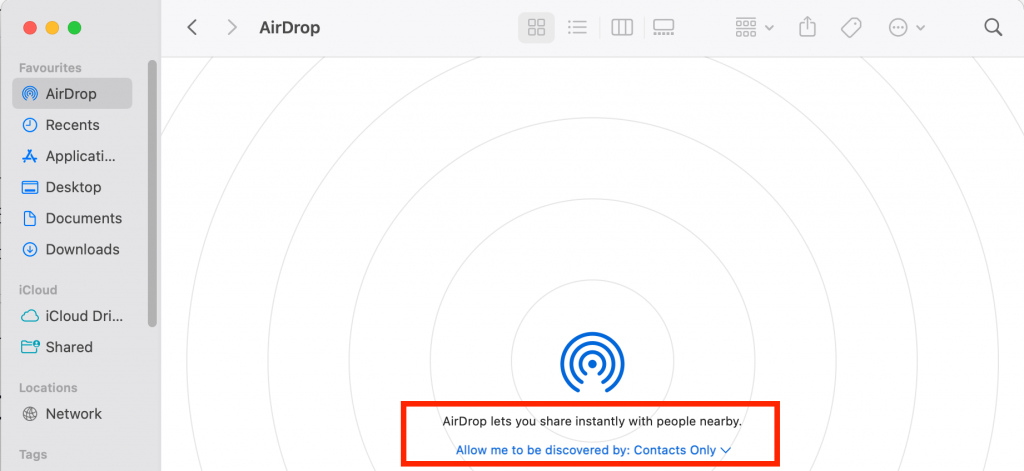Open Recents in the sidebar

click(x=72, y=125)
